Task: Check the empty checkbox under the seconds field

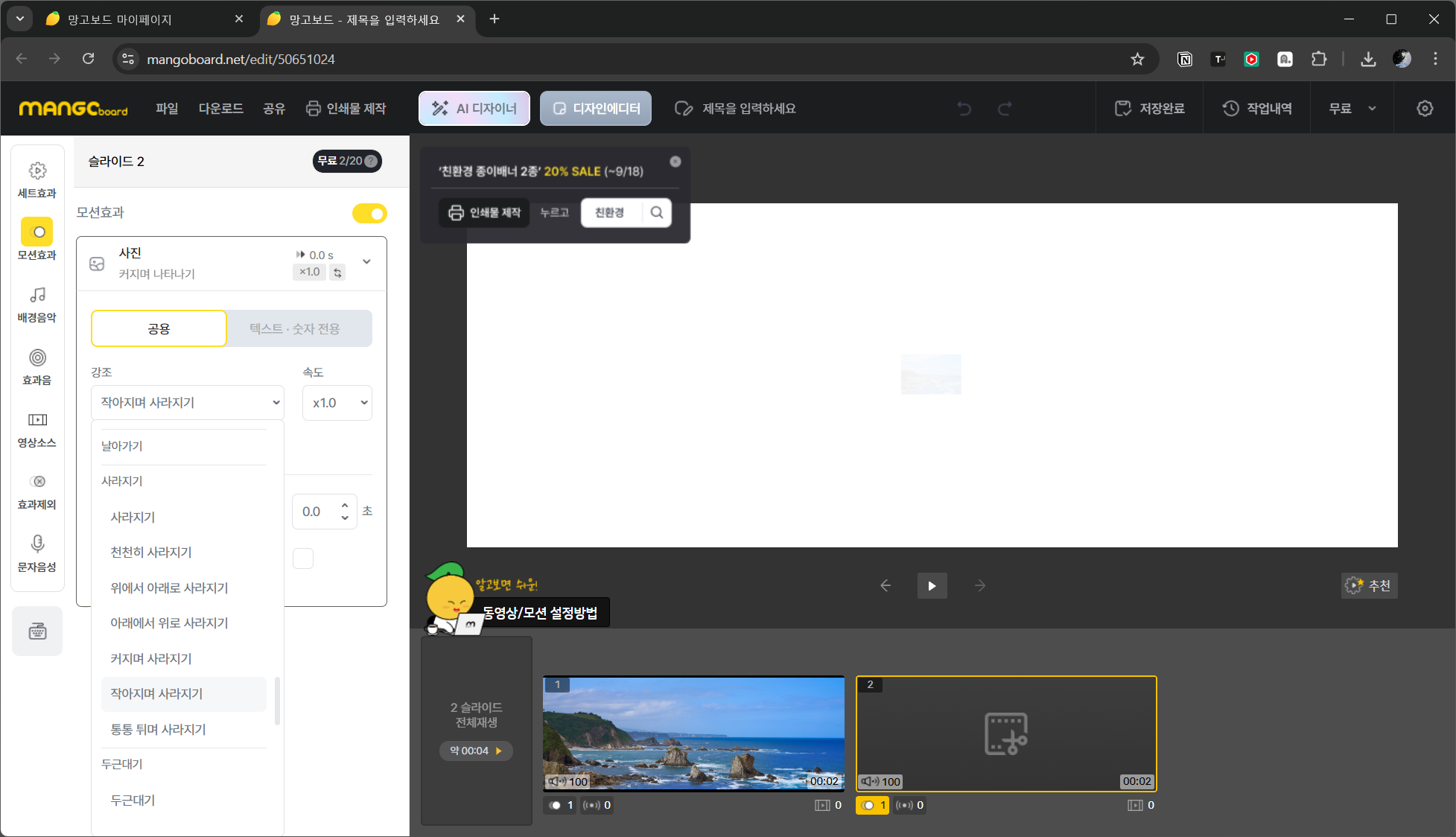Action: pos(303,558)
